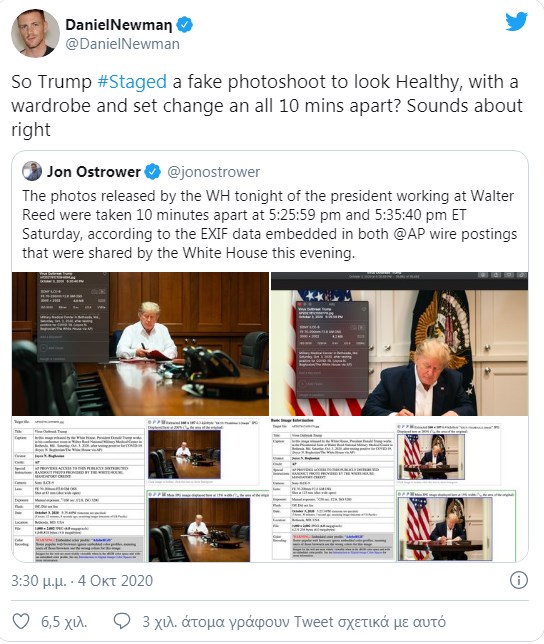Screen dimensions: 544x644
Task: Open bottom-right EXIF data screenshot
Action: [399, 490]
